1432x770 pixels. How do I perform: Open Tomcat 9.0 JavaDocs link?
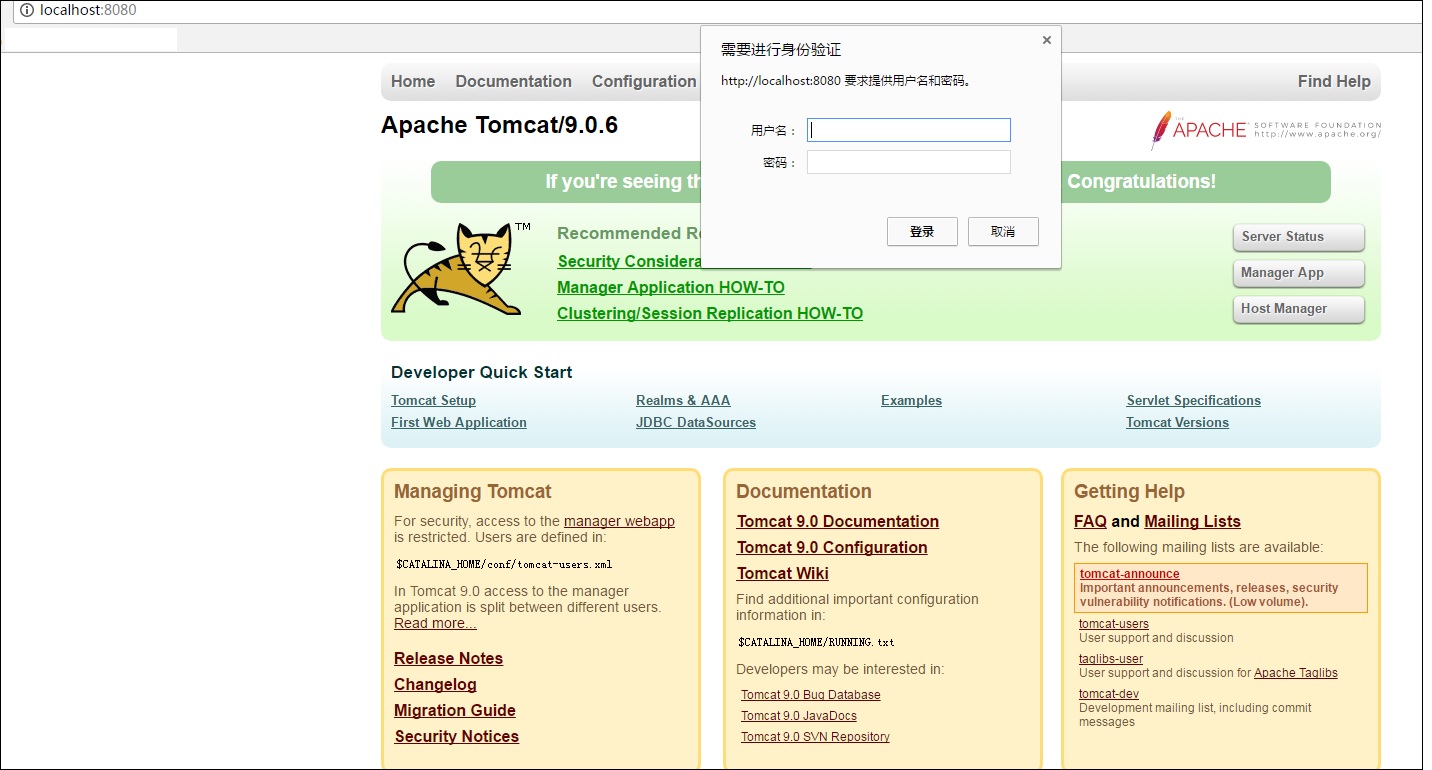799,716
